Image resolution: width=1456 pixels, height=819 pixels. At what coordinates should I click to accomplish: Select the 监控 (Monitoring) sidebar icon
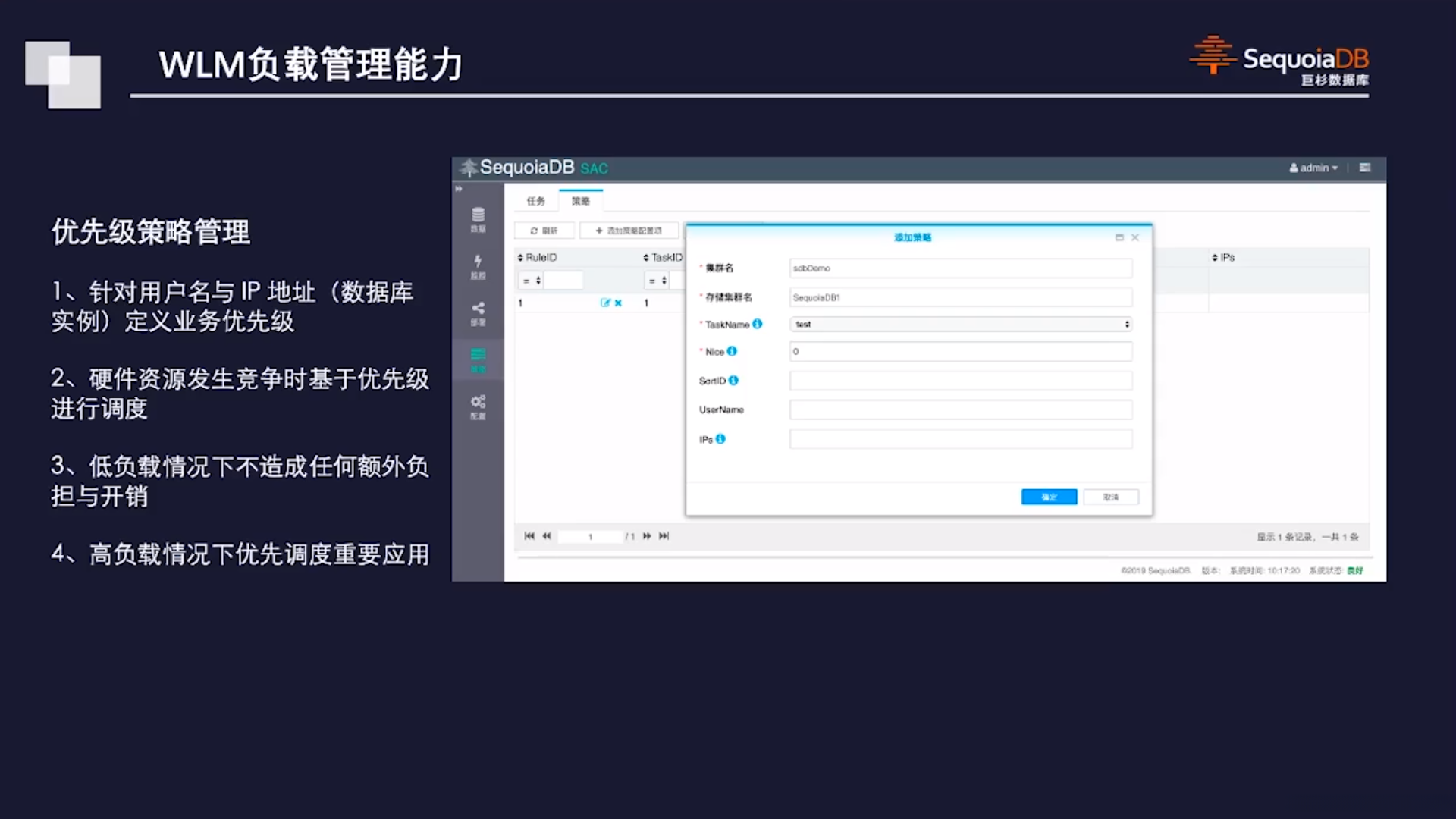(478, 267)
